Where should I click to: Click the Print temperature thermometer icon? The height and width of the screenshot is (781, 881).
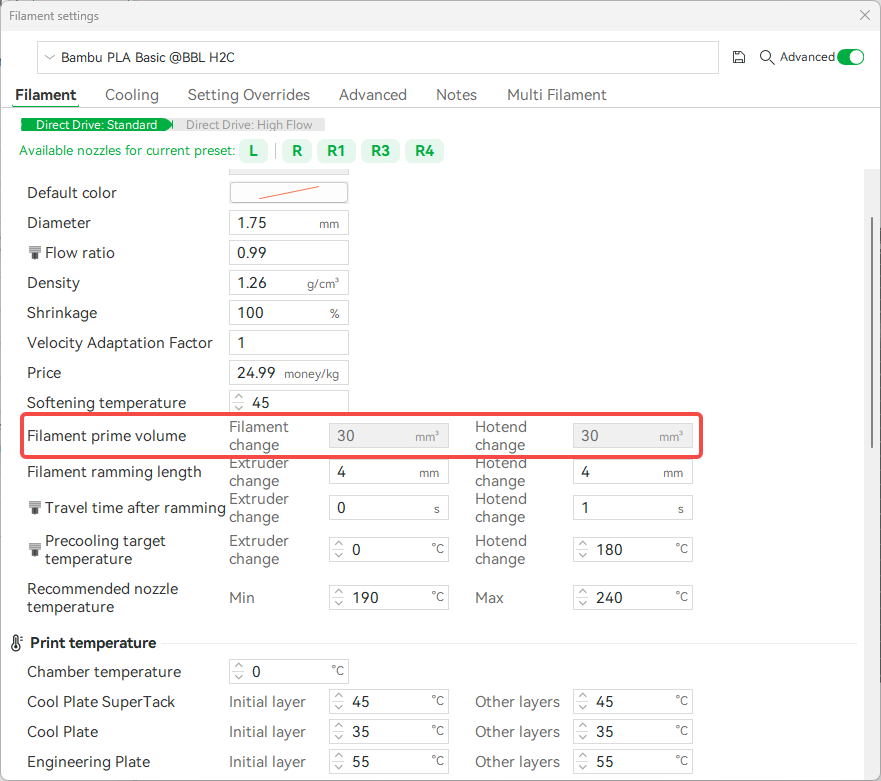(17, 643)
